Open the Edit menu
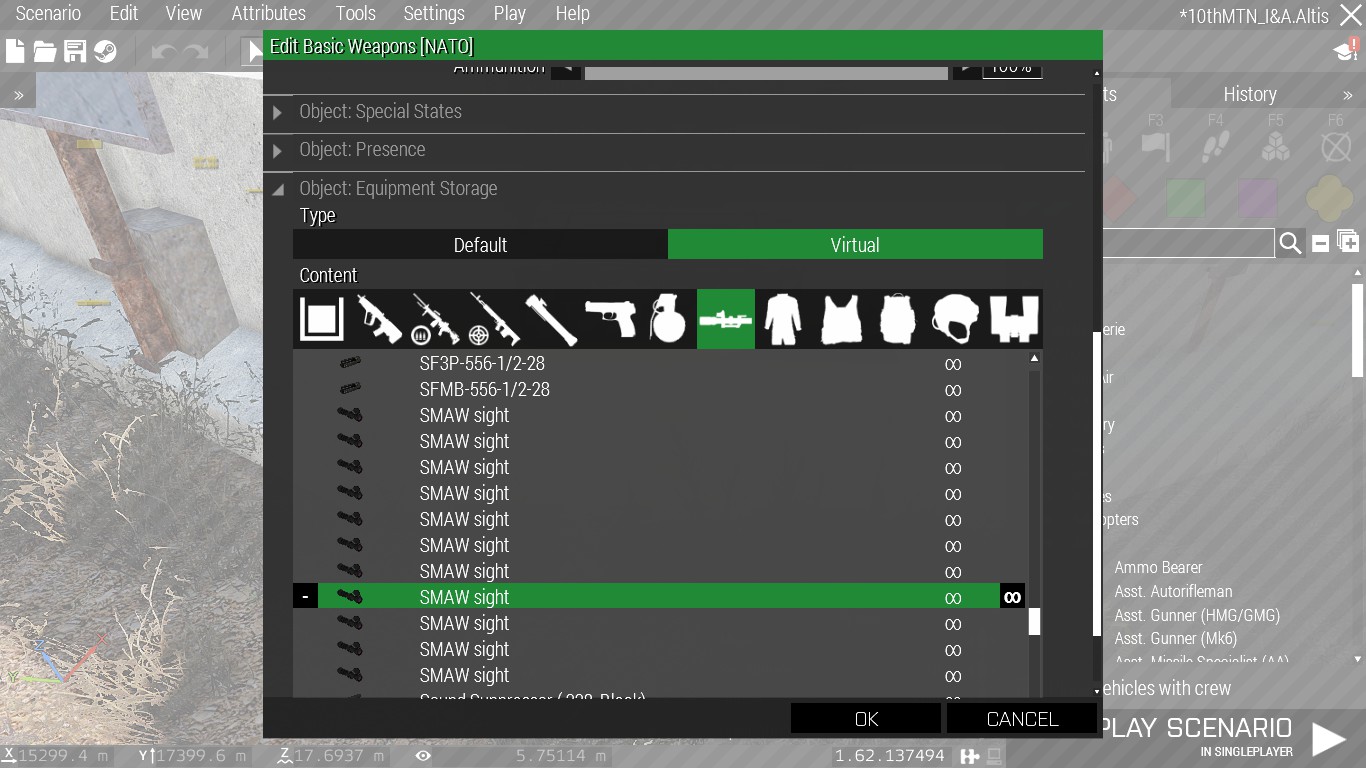The image size is (1366, 768). pos(124,14)
